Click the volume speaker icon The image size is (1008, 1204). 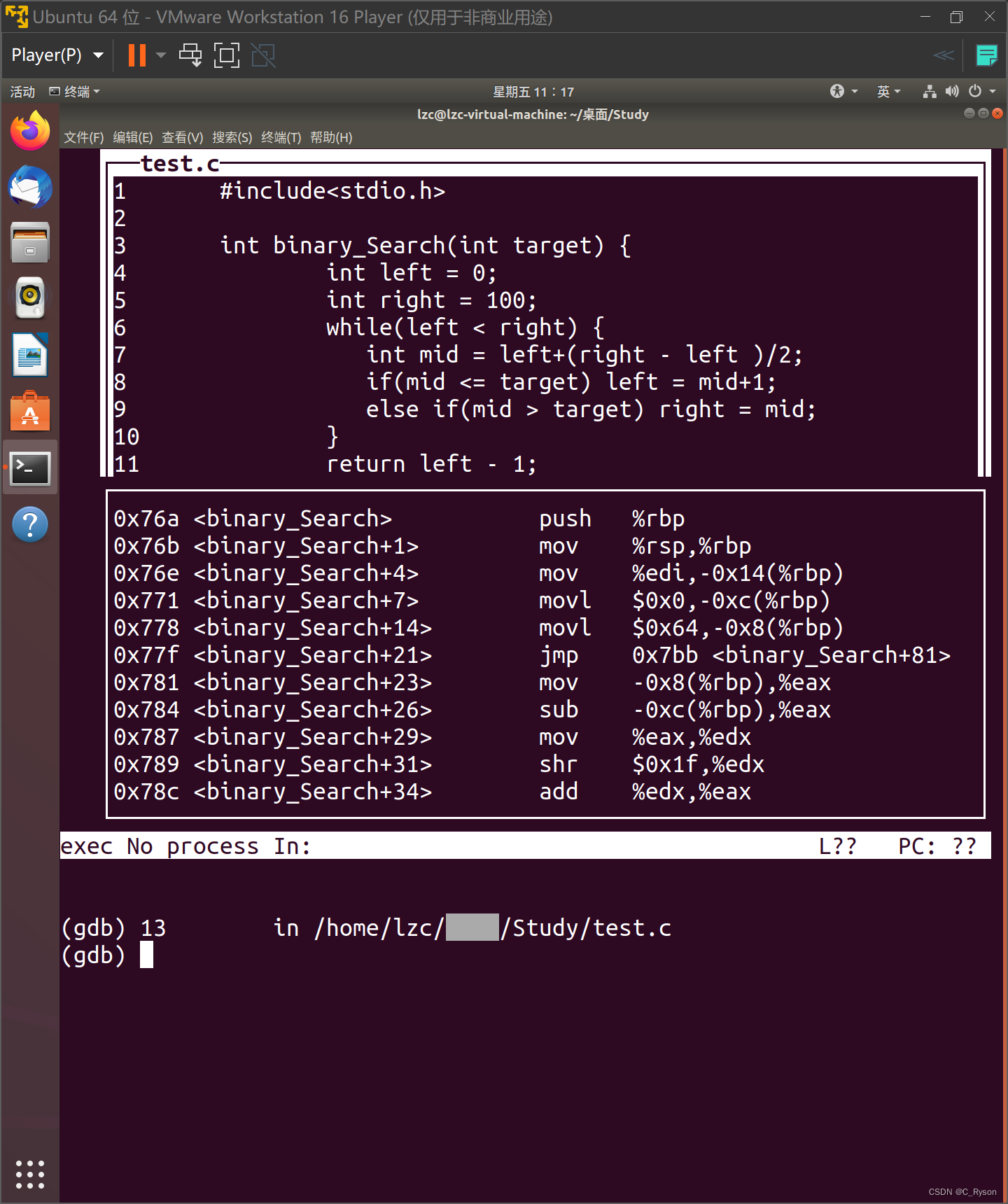coord(952,91)
